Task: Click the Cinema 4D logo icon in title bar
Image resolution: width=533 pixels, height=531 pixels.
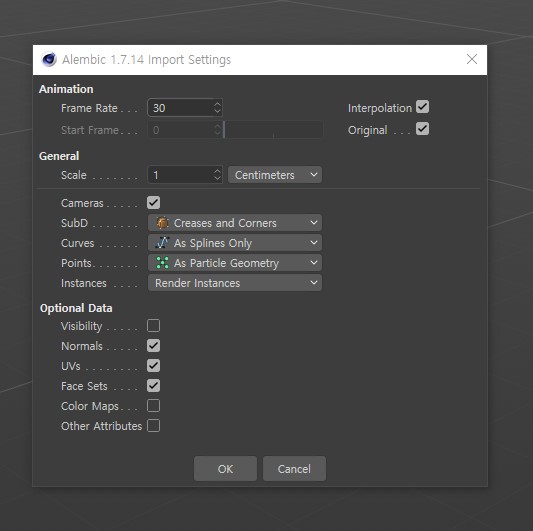Action: (x=49, y=59)
